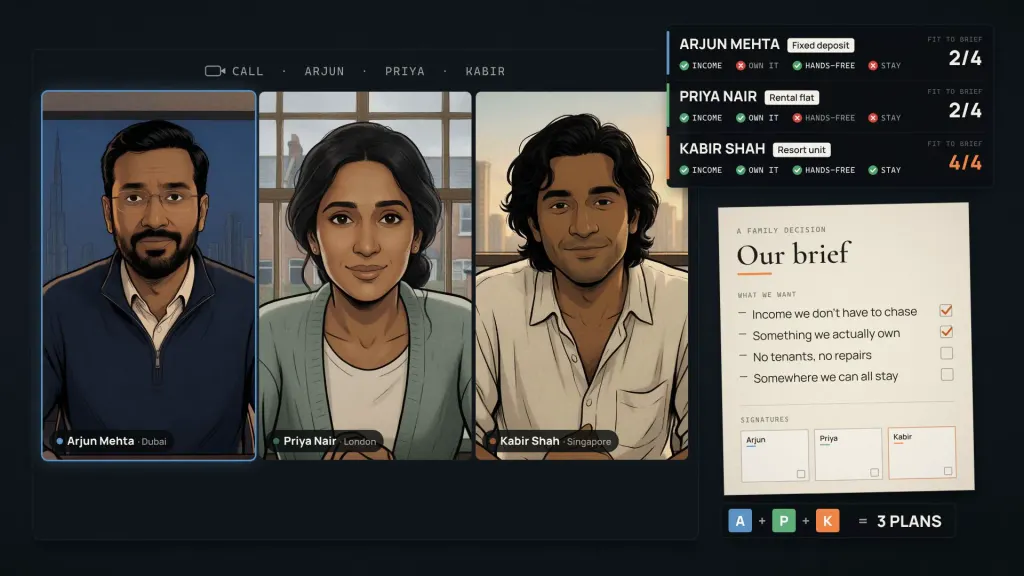Open Kabir Shah's video tile
Image resolution: width=1024 pixels, height=576 pixels.
pos(581,276)
